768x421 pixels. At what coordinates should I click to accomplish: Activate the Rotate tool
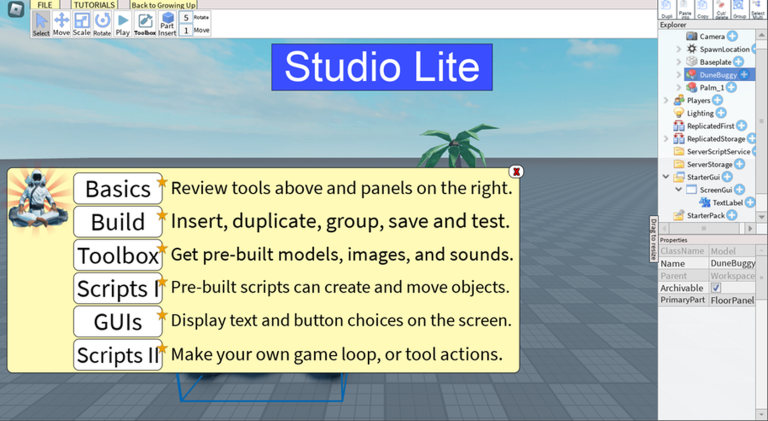[x=102, y=24]
